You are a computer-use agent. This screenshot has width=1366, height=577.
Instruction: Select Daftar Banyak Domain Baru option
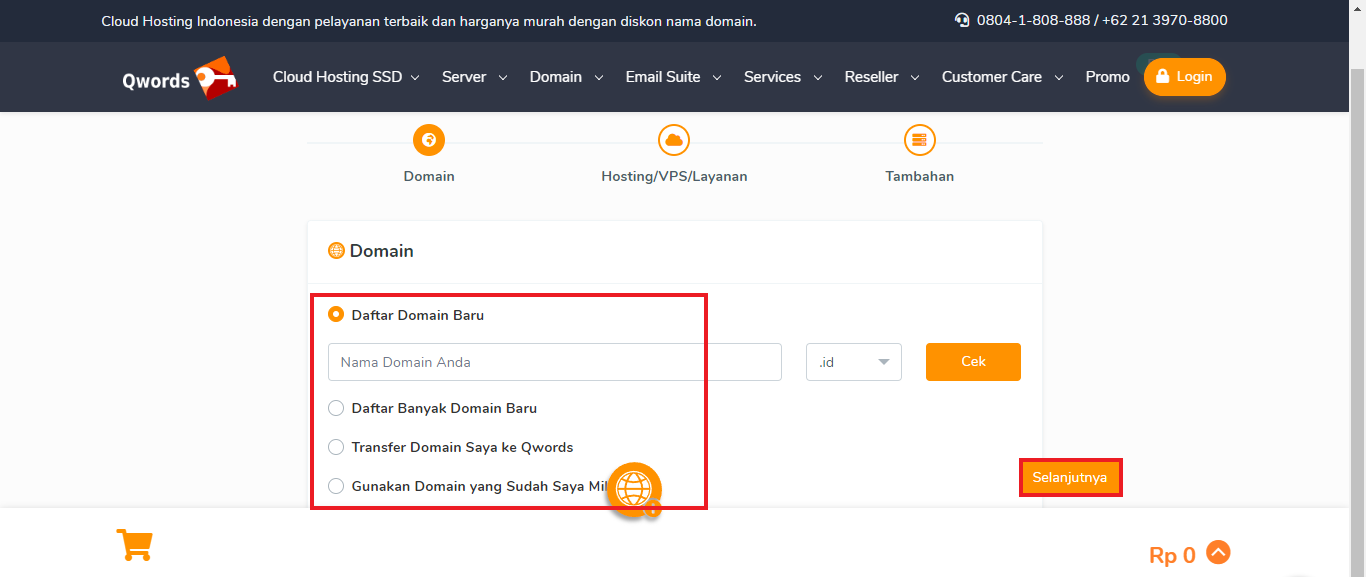point(337,408)
